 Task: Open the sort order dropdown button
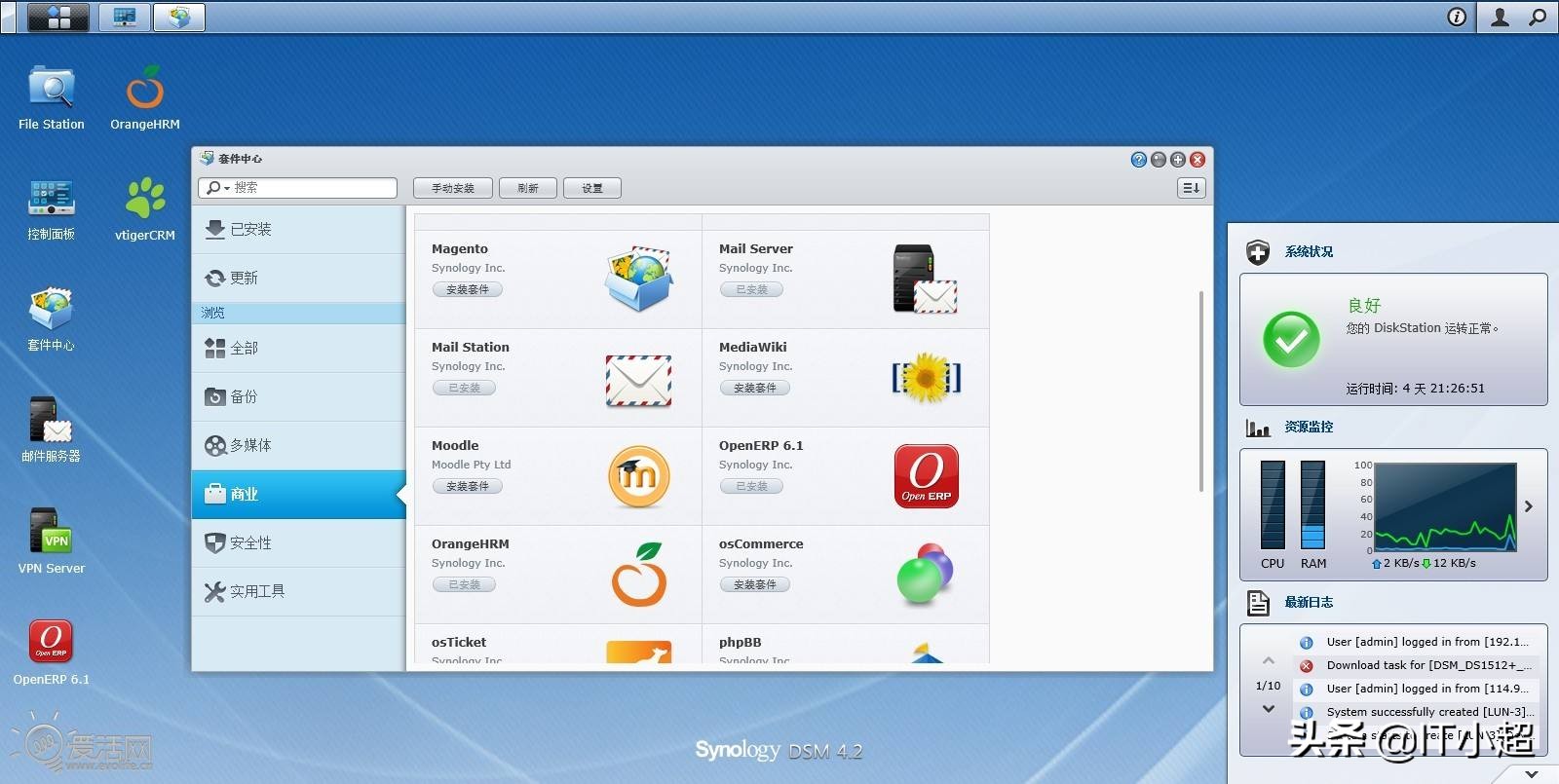click(x=1192, y=188)
